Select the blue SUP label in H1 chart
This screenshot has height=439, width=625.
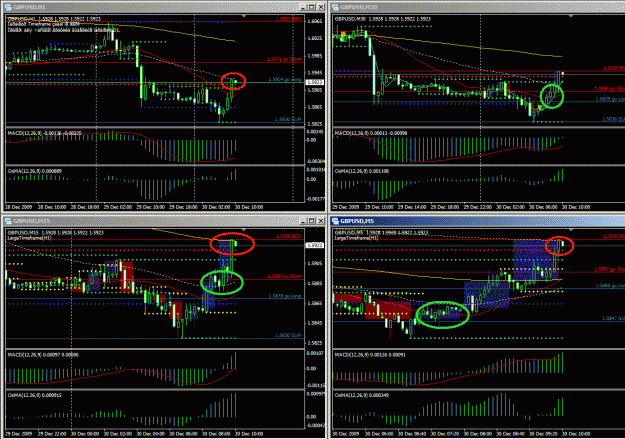point(288,119)
